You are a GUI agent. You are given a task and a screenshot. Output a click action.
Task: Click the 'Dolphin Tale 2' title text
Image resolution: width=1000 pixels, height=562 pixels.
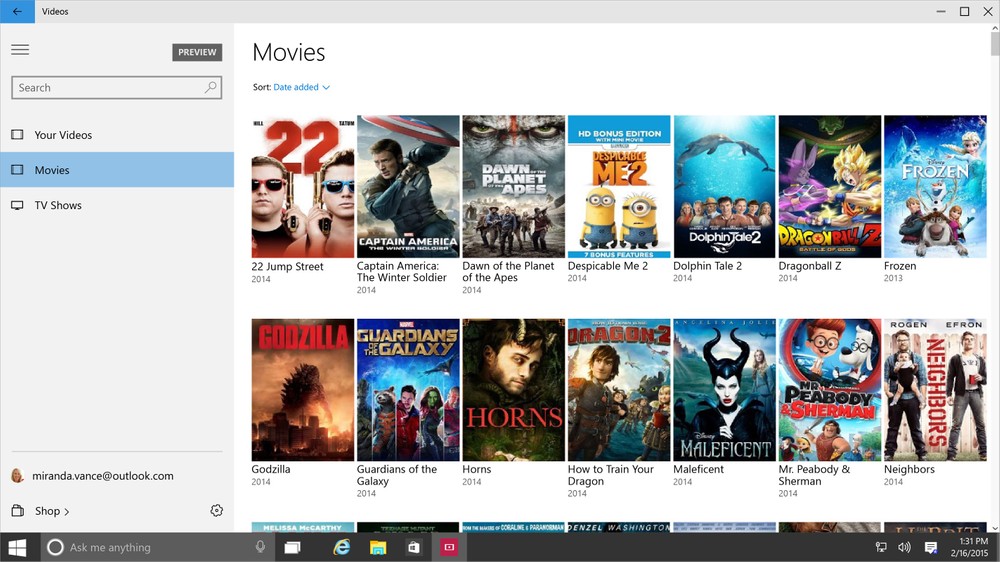pyautogui.click(x=707, y=266)
